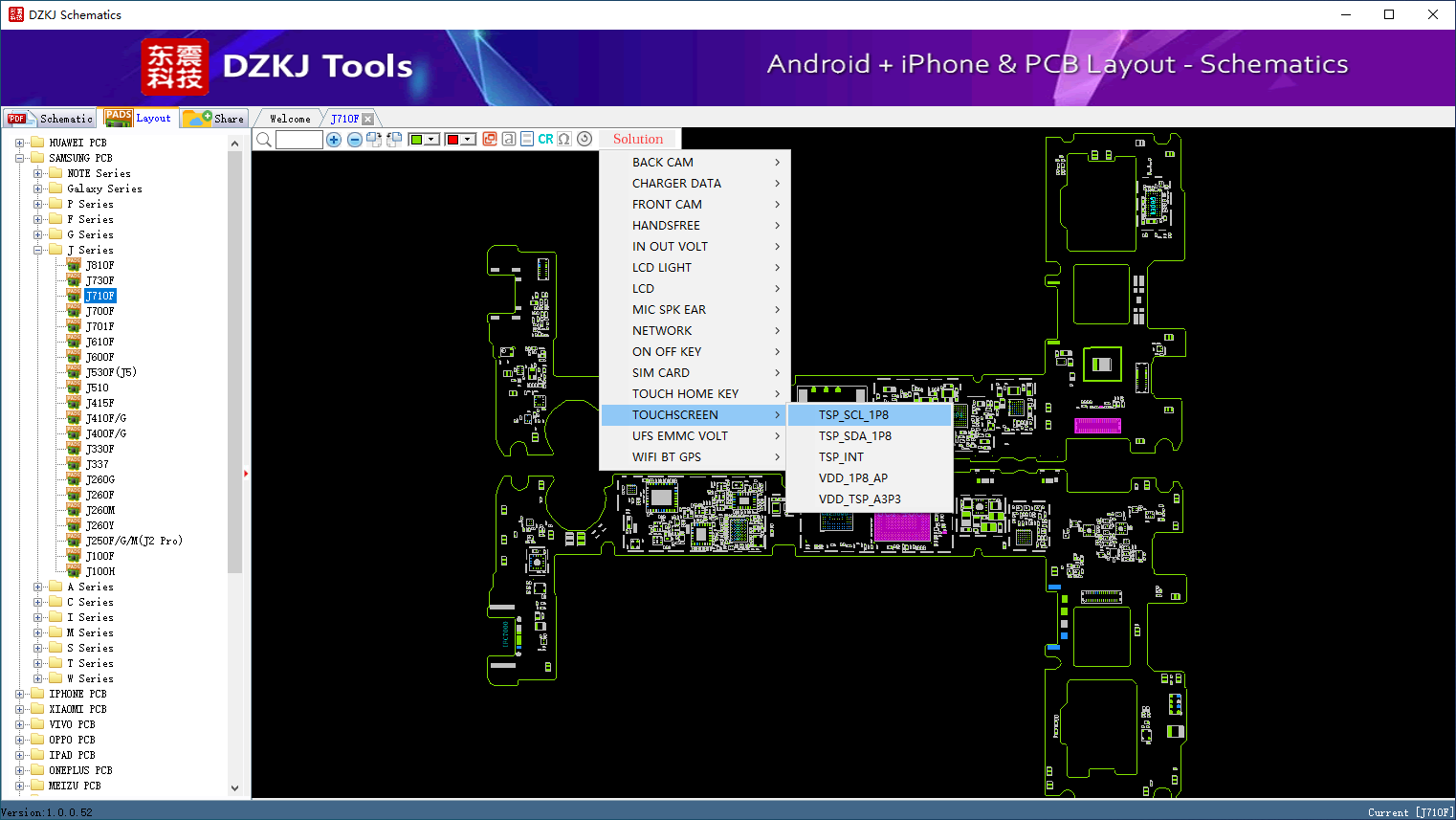Select VDD_TSP_A3P3 in the submenu
The image size is (1456, 820).
tap(869, 499)
